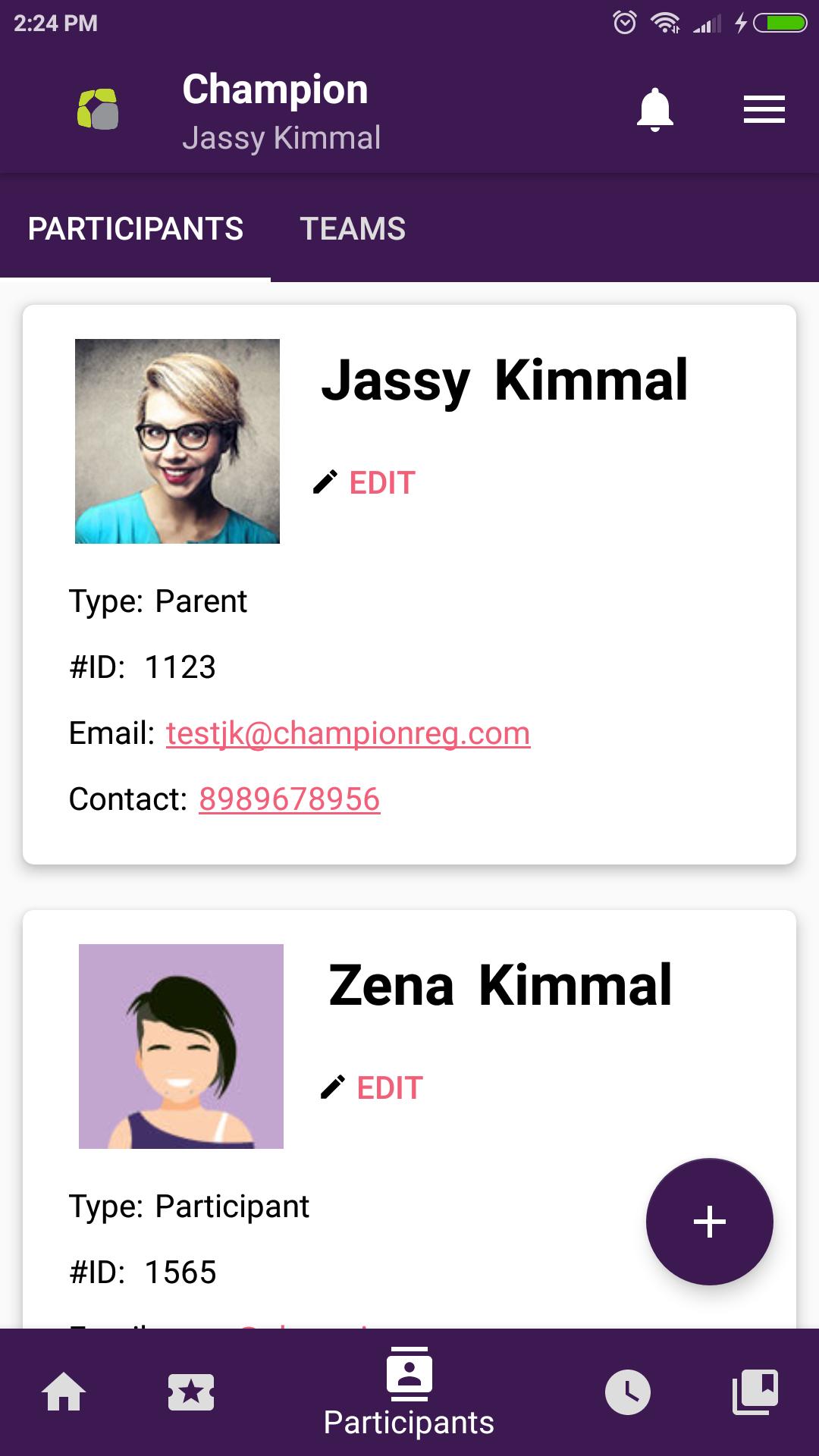Tap pencil icon beside Zena Kimmal's Edit
The image size is (819, 1456).
(333, 1087)
